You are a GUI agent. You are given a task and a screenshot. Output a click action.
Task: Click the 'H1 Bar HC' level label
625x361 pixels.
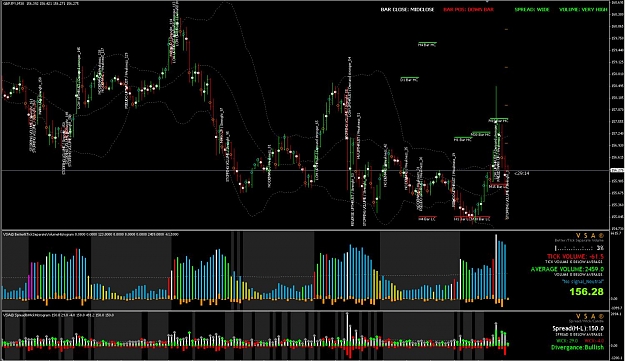click(462, 139)
